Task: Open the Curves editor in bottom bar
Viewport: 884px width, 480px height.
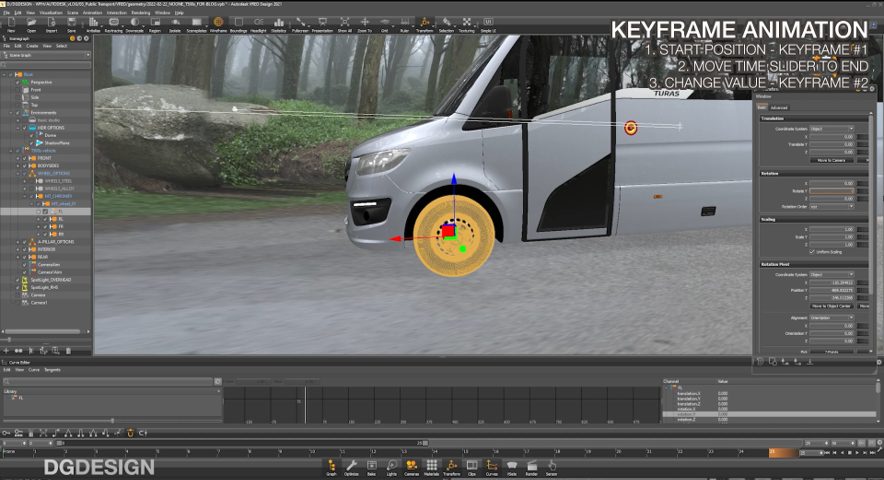Action: [x=491, y=466]
